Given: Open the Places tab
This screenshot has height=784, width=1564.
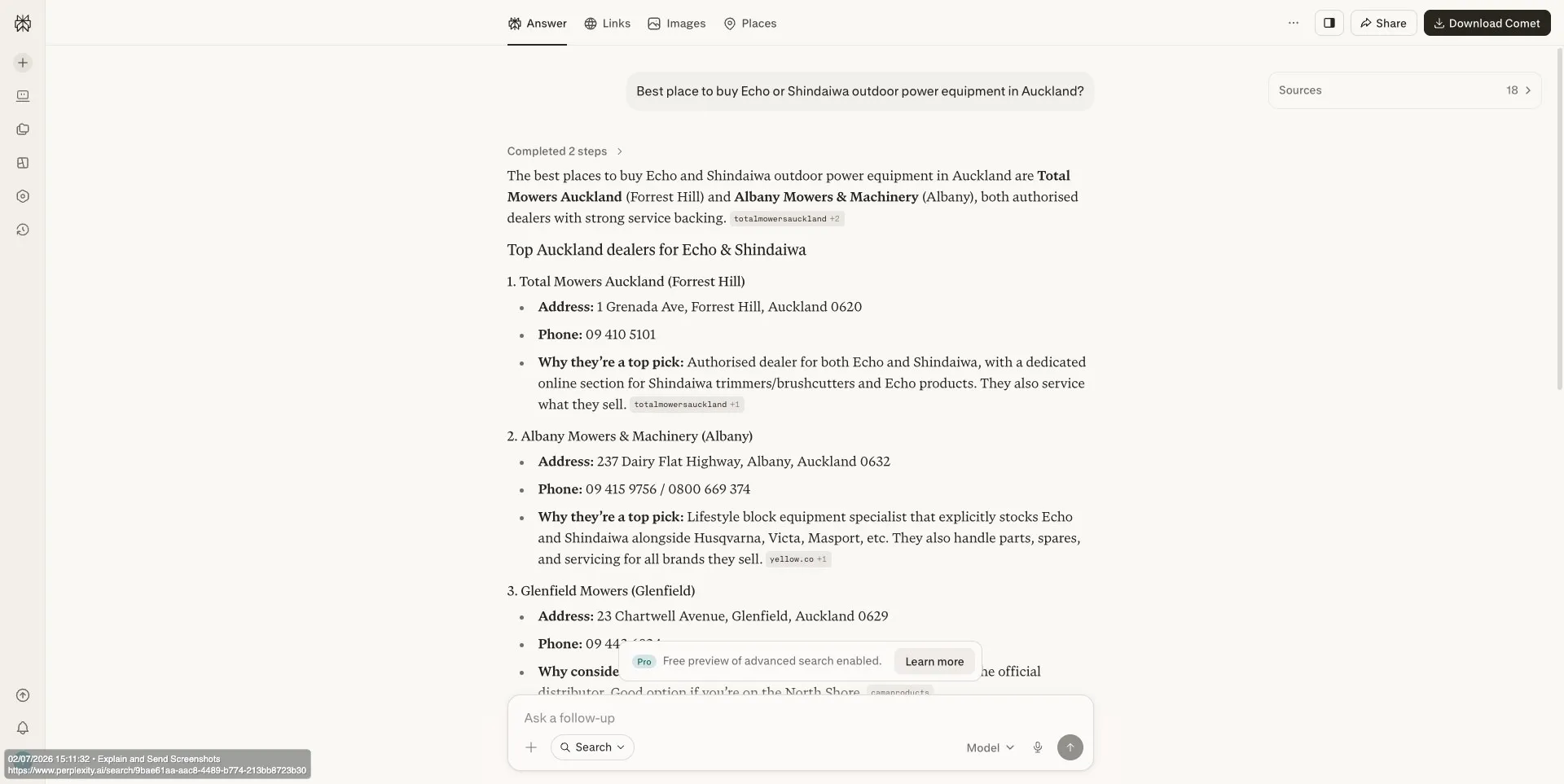Looking at the screenshot, I should (749, 23).
